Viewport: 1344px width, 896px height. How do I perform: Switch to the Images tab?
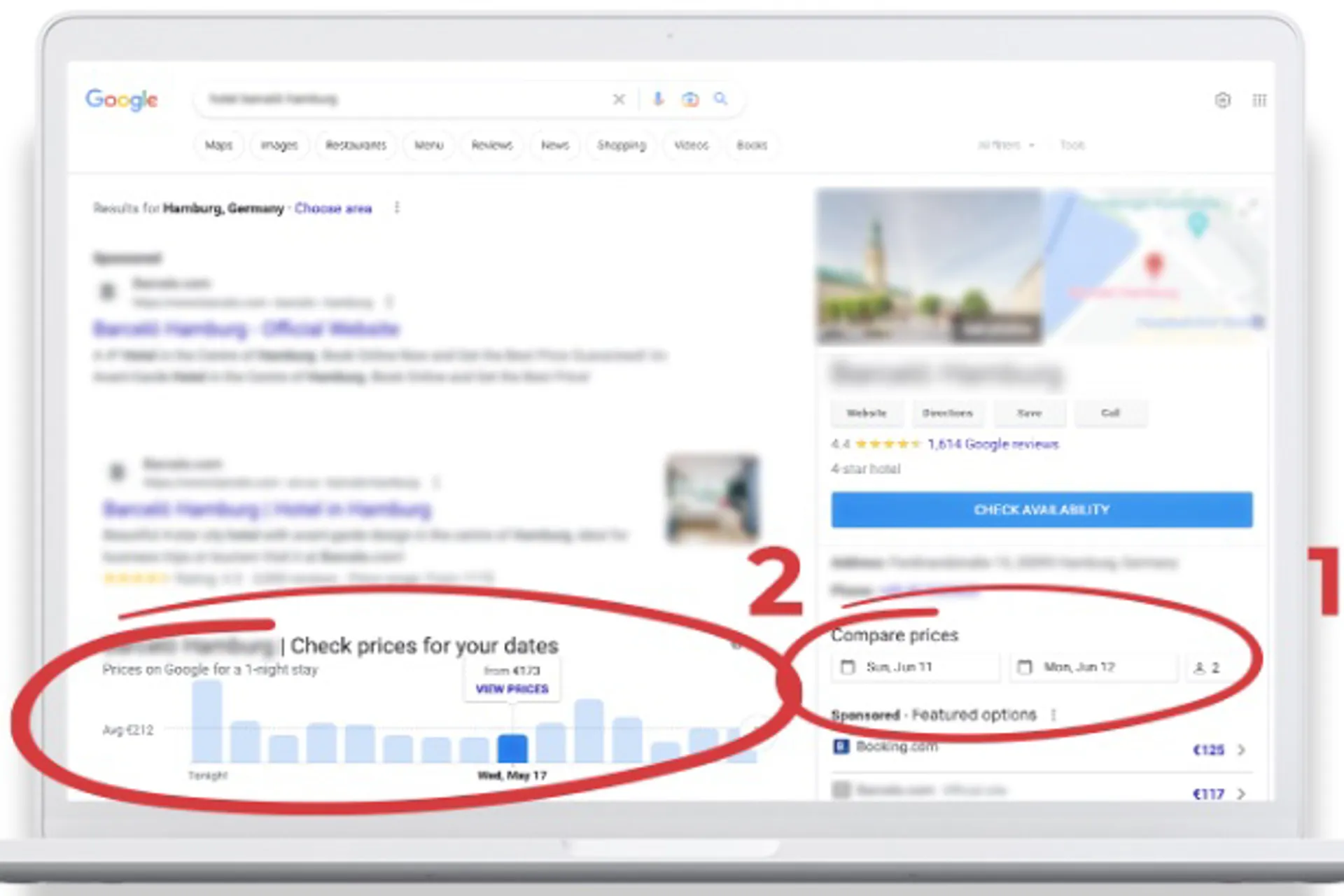click(279, 145)
